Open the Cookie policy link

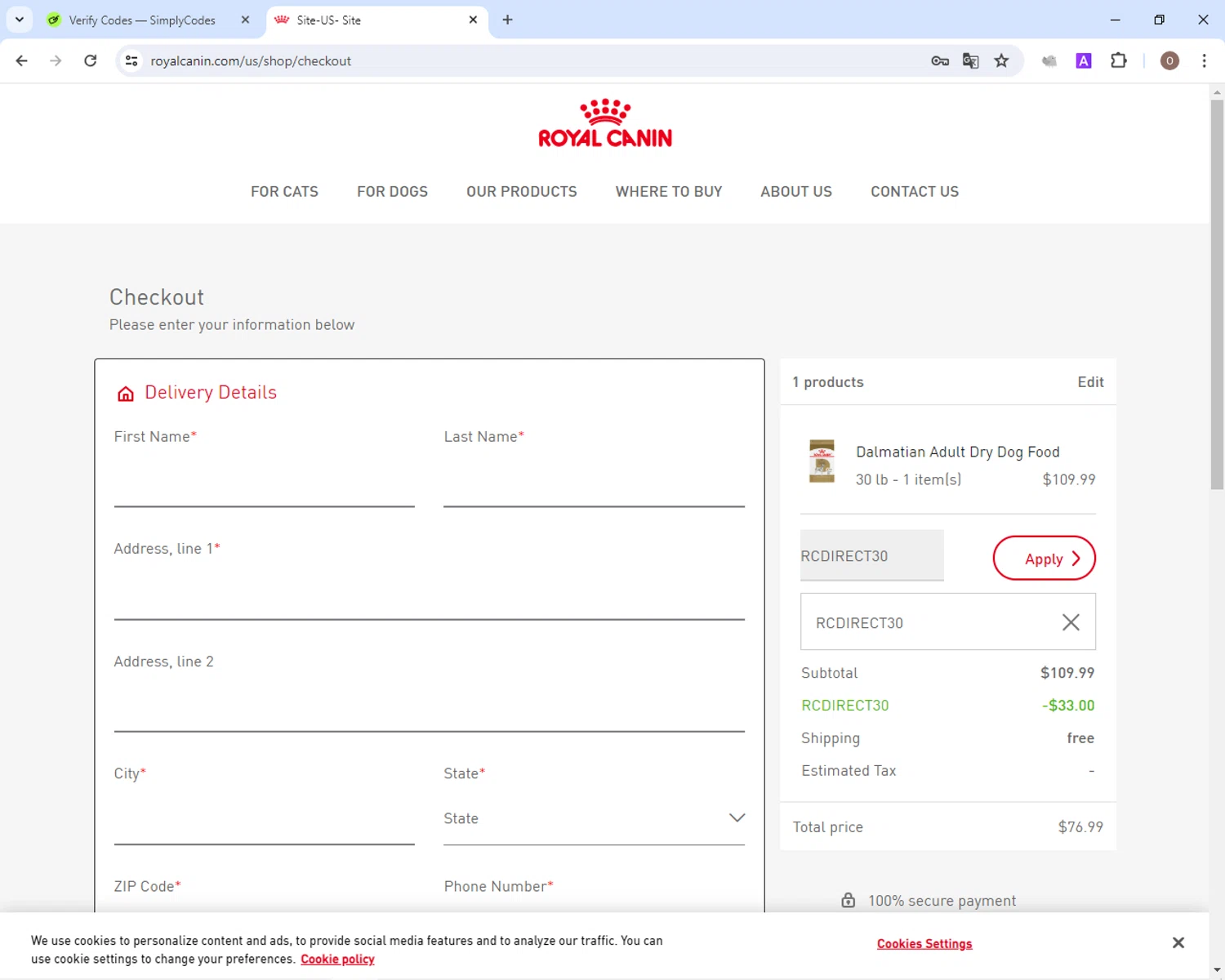[337, 960]
